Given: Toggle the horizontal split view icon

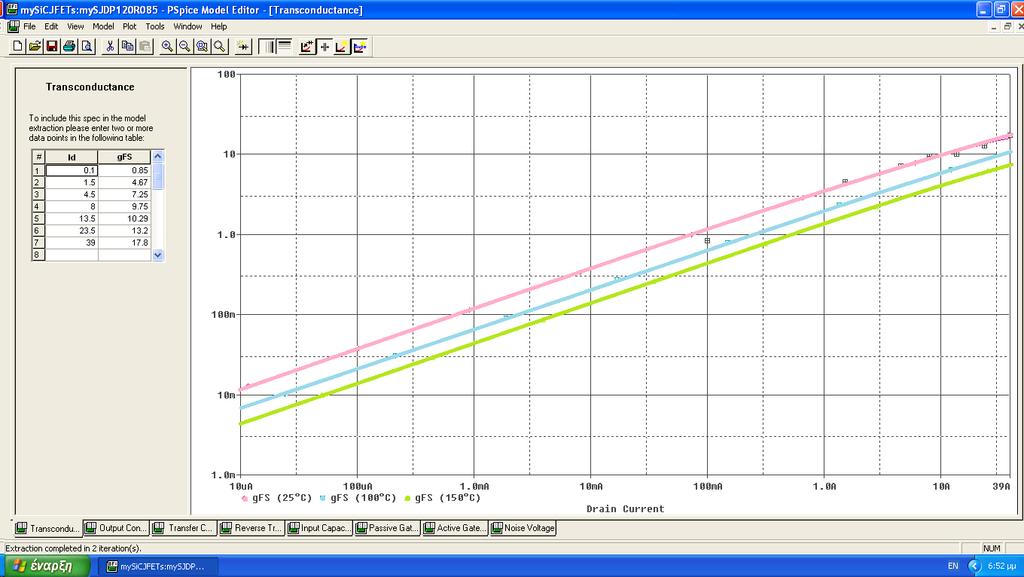Looking at the screenshot, I should click(284, 46).
